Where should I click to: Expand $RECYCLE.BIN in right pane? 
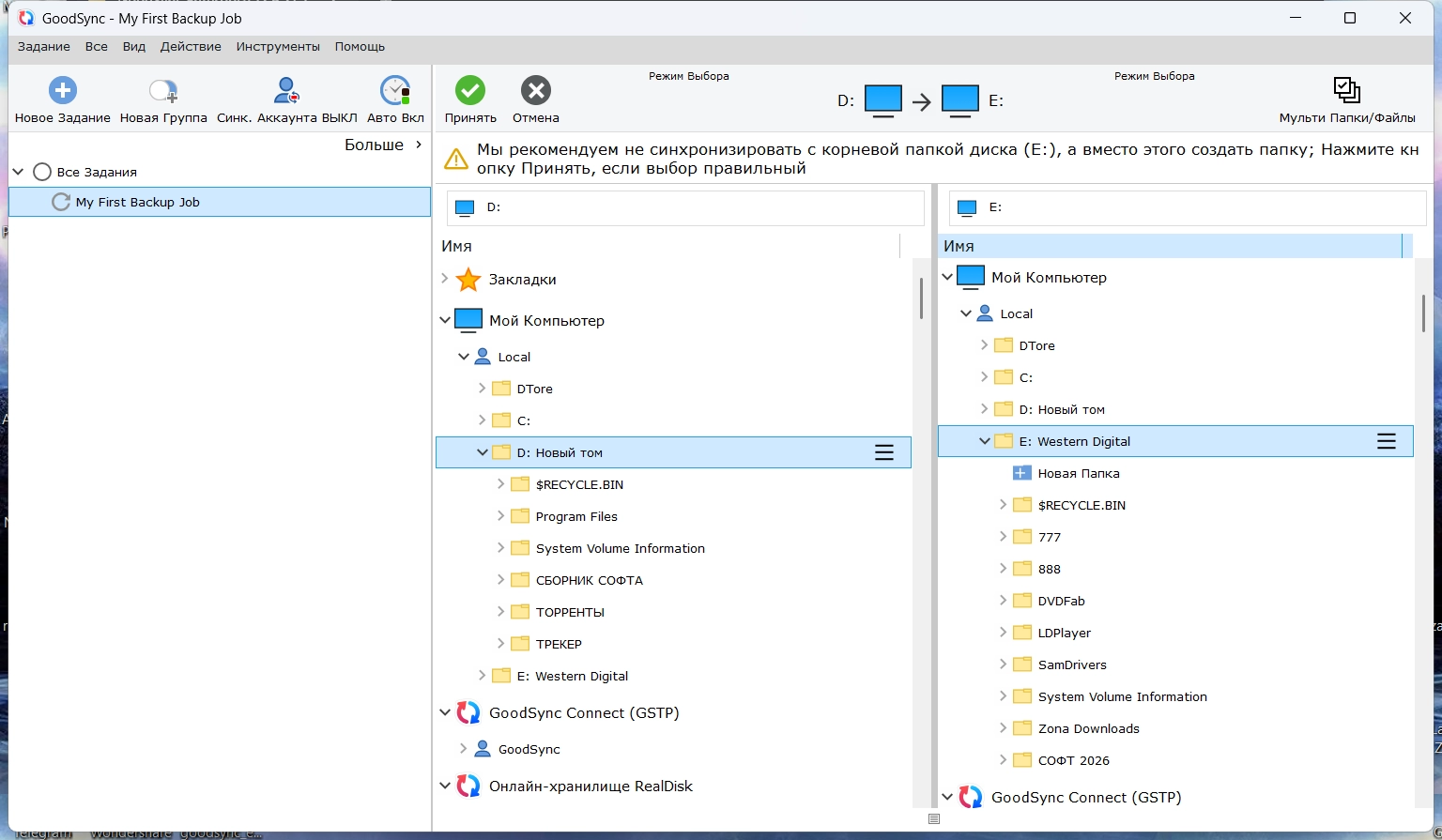[1004, 505]
